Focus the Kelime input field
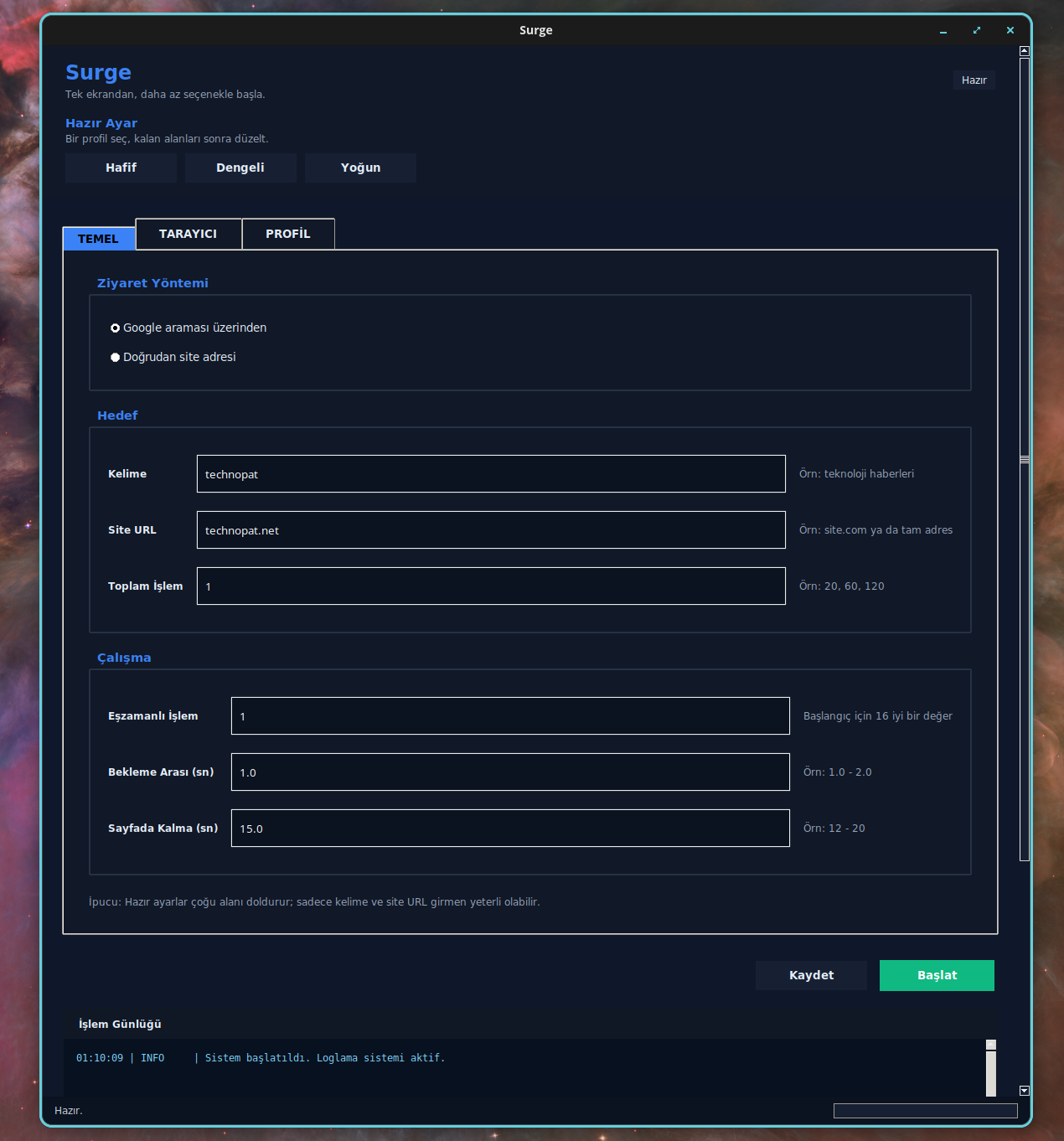This screenshot has height=1141, width=1064. (x=491, y=474)
